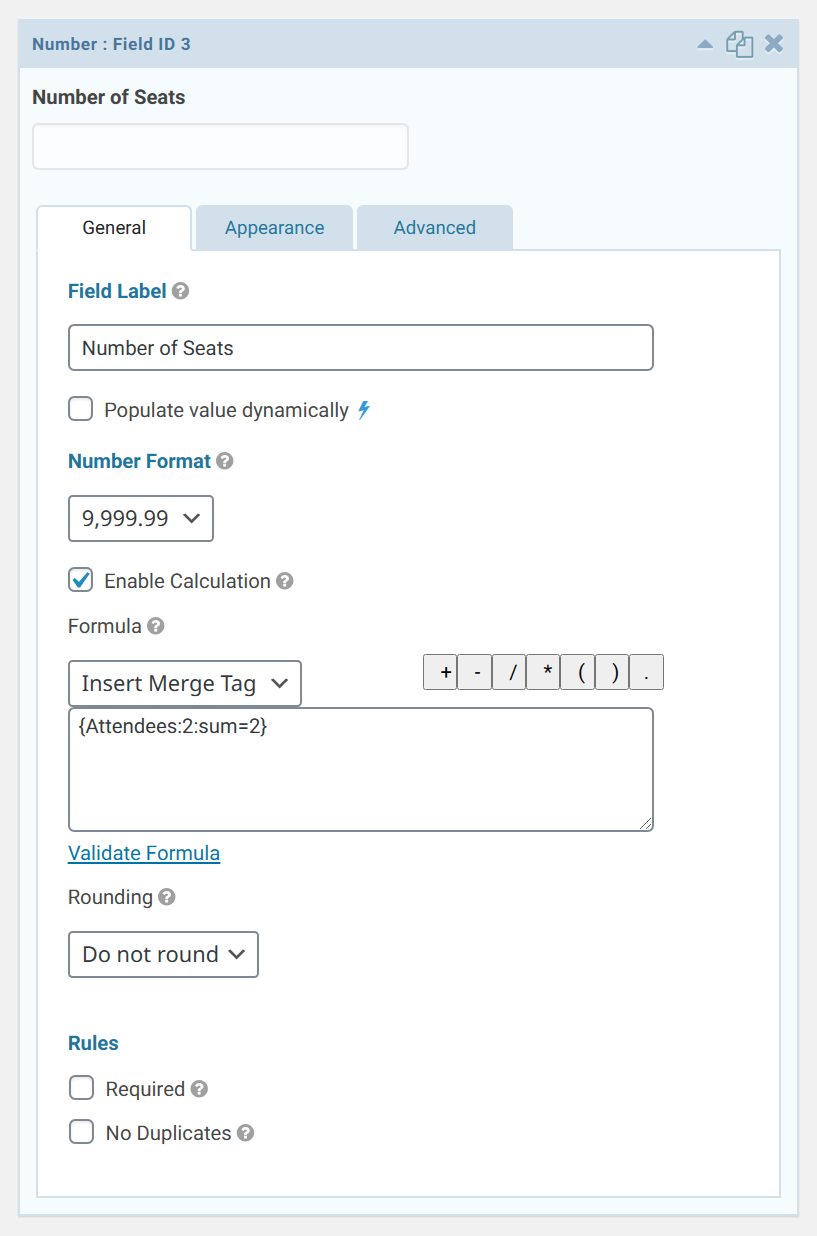Open Field Label help tooltip
Screen dimensions: 817x1236
click(x=180, y=291)
